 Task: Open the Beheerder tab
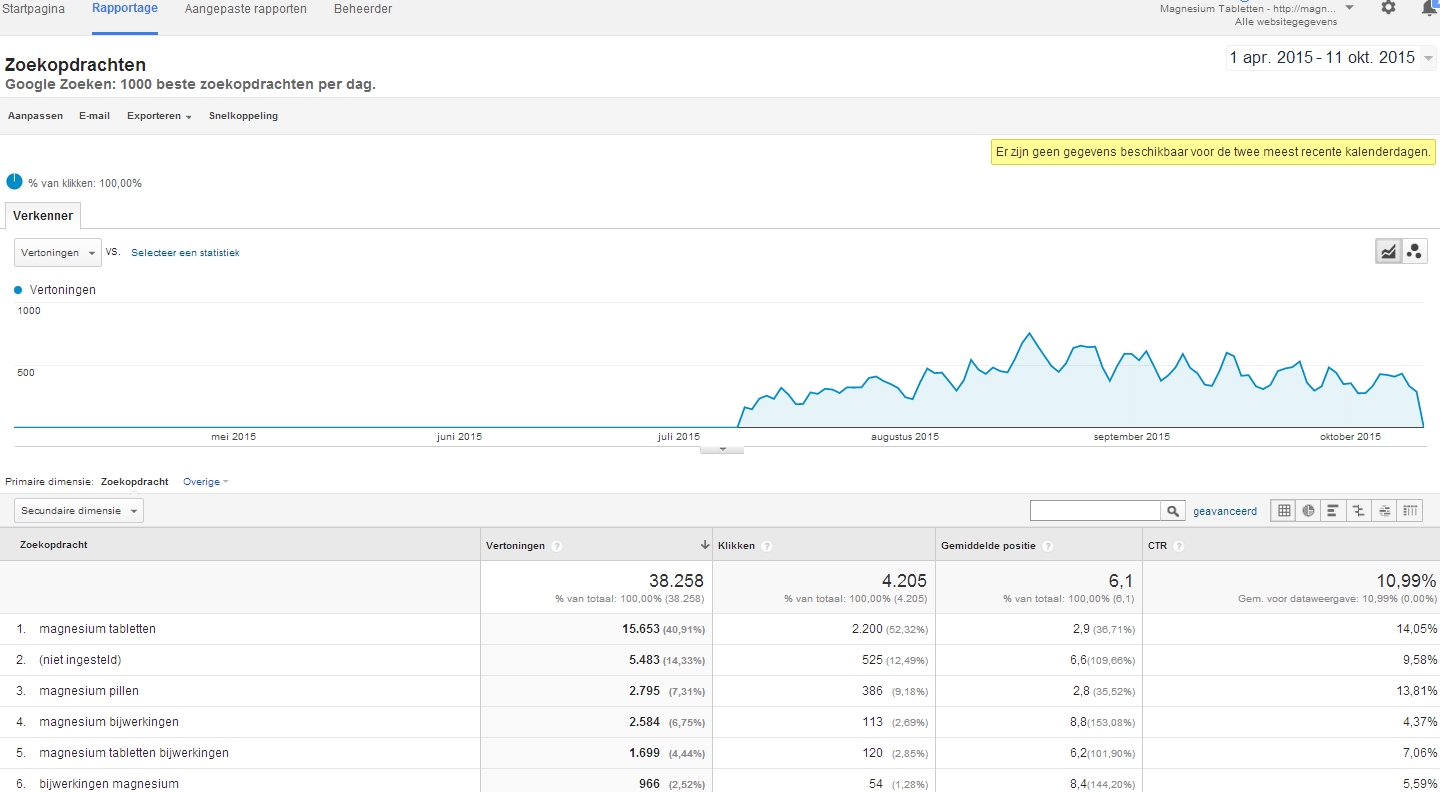363,9
